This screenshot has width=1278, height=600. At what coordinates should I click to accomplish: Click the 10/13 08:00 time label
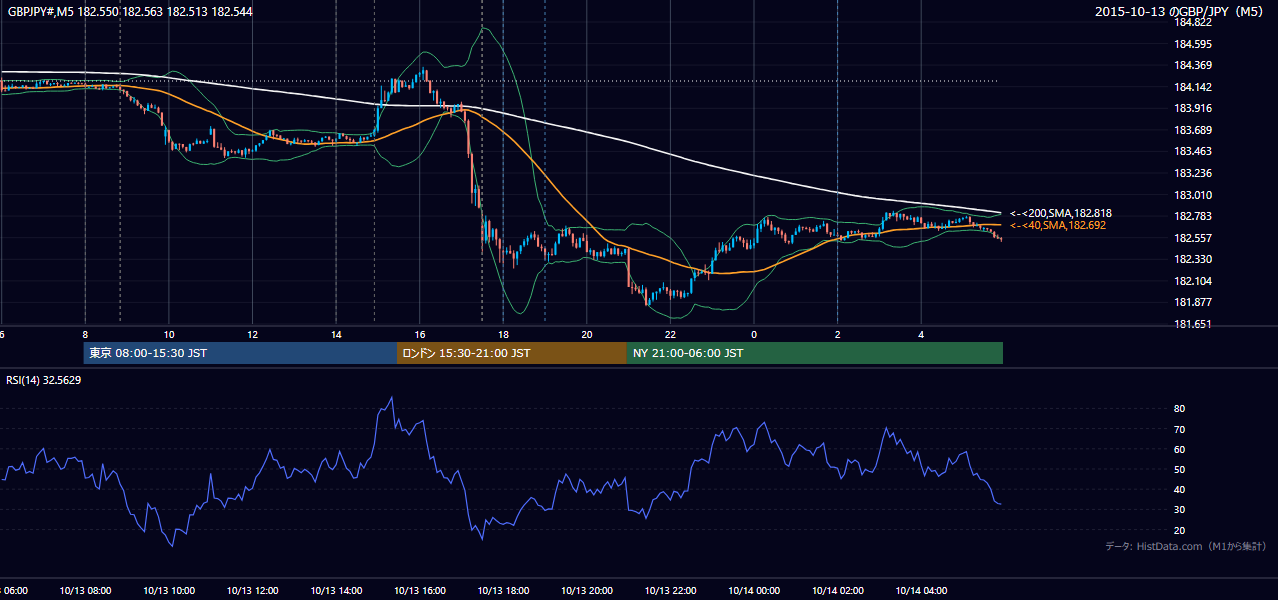[85, 591]
